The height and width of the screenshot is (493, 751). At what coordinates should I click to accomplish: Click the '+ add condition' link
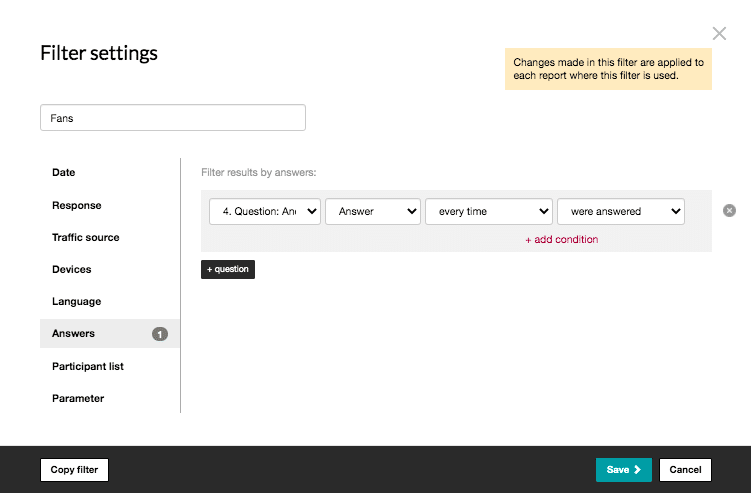561,240
